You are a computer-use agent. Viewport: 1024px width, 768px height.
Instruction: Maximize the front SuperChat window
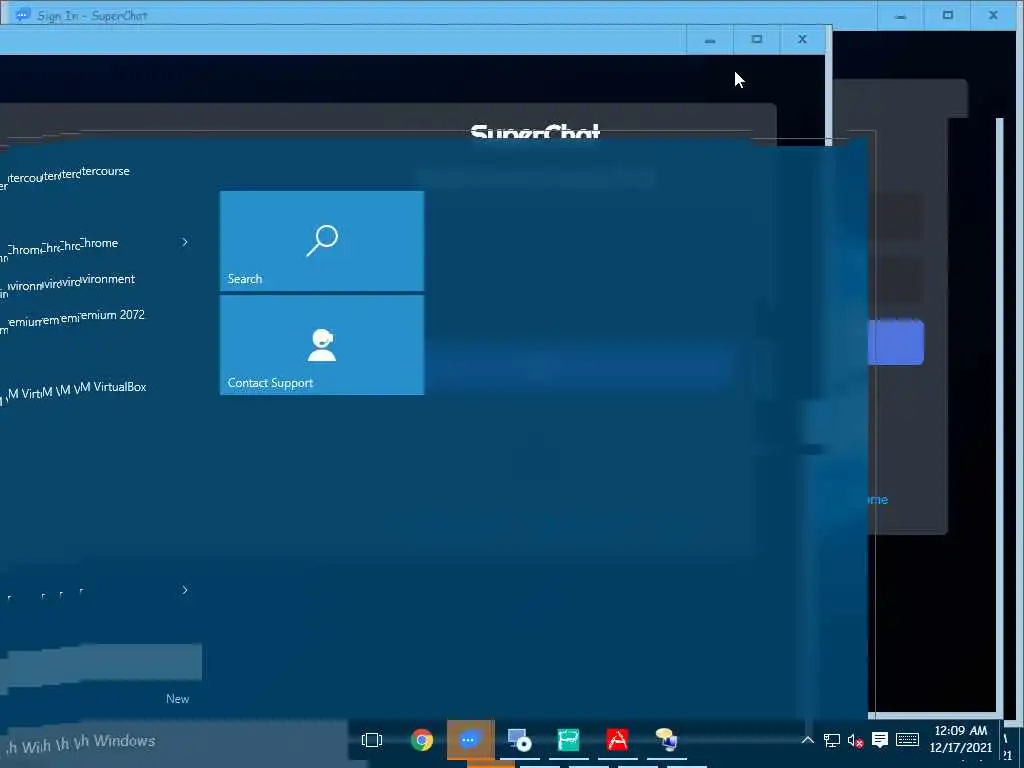[x=756, y=40]
